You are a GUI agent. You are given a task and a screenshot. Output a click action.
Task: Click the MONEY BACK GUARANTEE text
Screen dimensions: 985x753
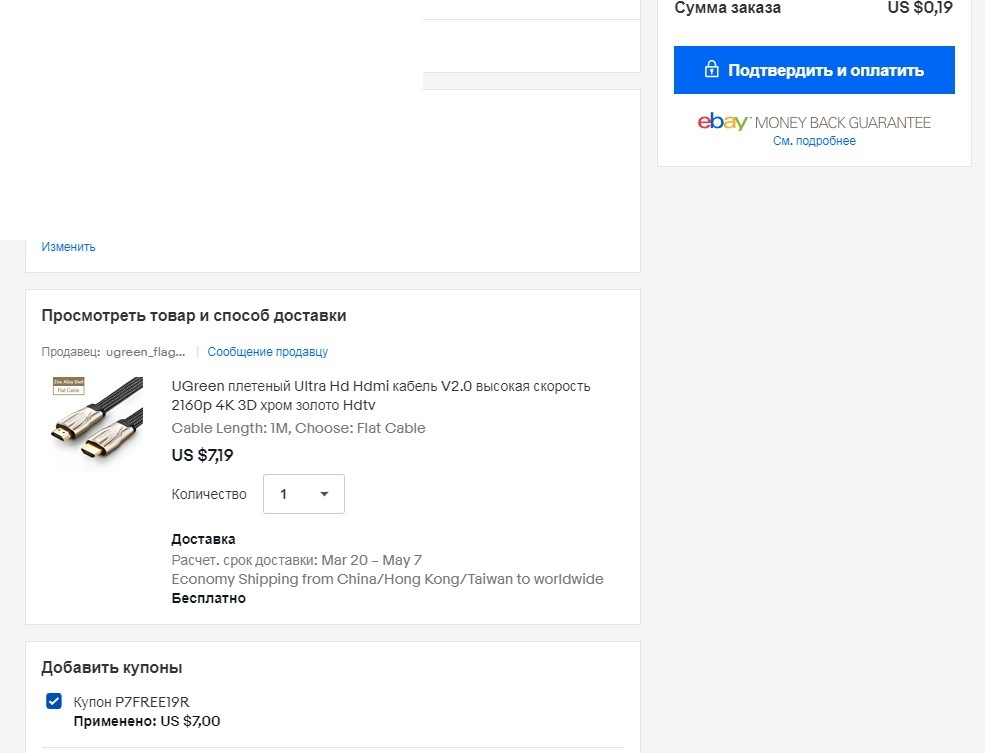click(842, 122)
